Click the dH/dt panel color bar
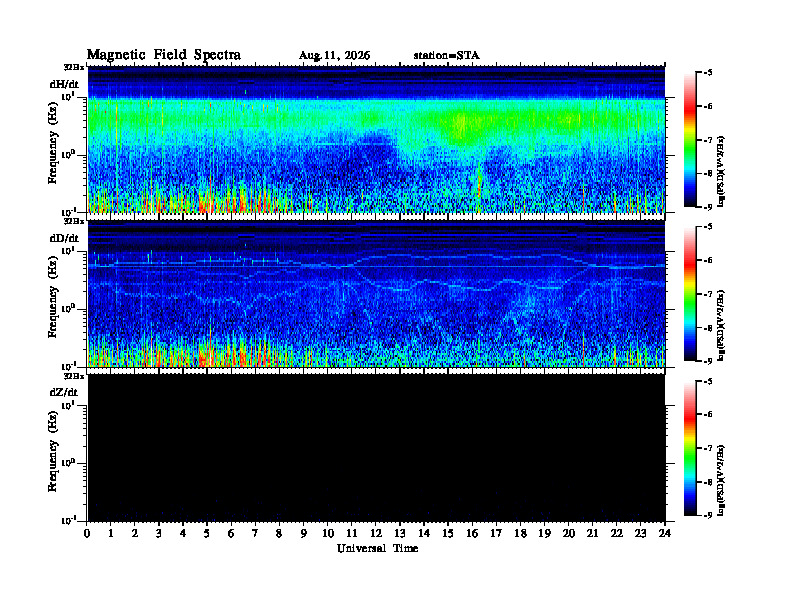 pyautogui.click(x=690, y=140)
